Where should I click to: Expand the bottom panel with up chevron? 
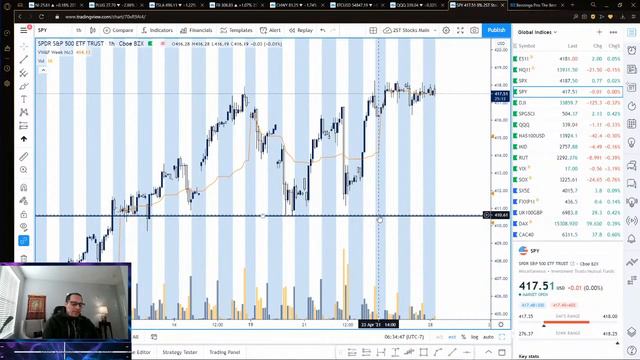point(489,352)
